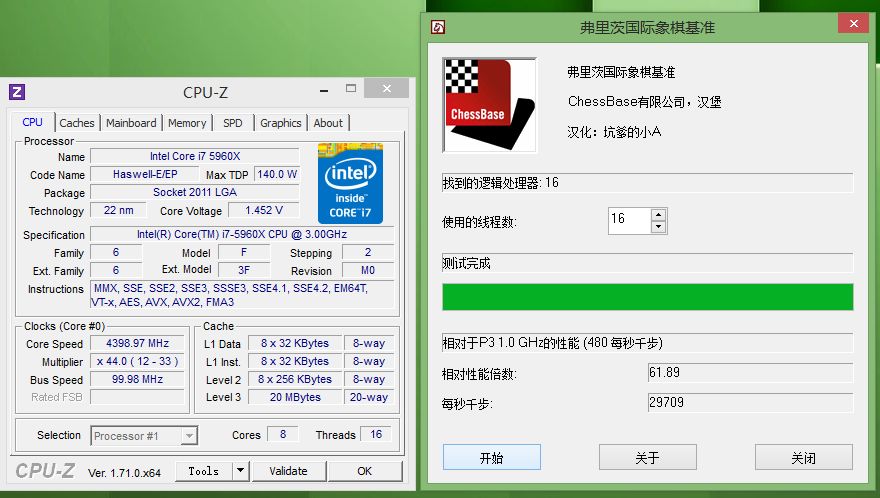The height and width of the screenshot is (498, 880).
Task: Click the bus speed value 99.98 MHz
Action: point(138,379)
